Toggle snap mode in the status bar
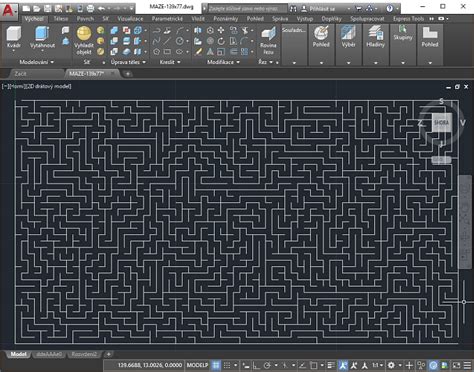The height and width of the screenshot is (372, 474). coord(227,365)
